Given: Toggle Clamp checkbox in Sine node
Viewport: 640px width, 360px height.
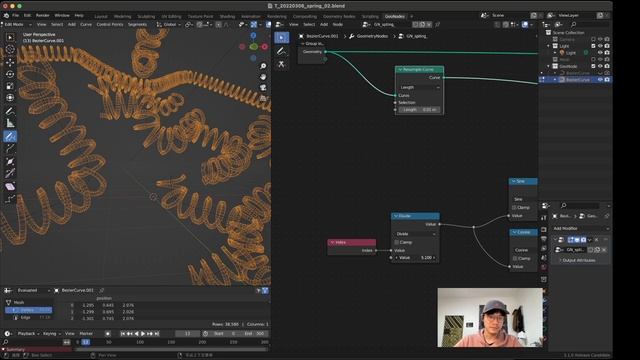Looking at the screenshot, I should [x=514, y=207].
